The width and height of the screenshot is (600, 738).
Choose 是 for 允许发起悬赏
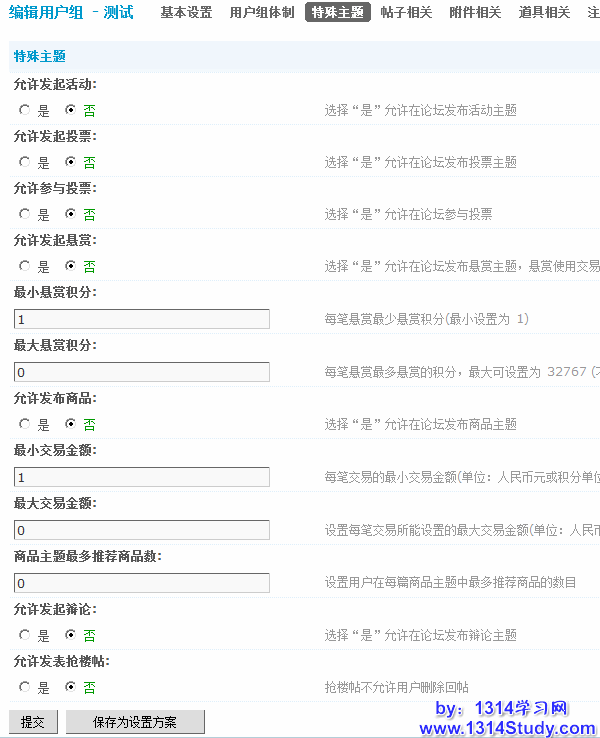25,266
